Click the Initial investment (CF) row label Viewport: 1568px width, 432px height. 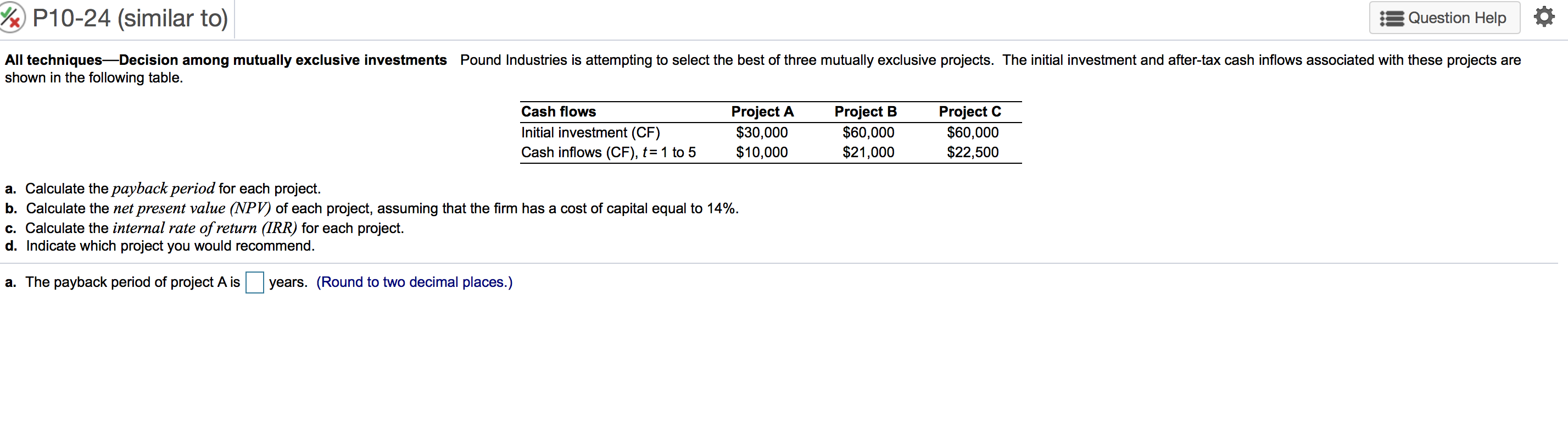[589, 131]
